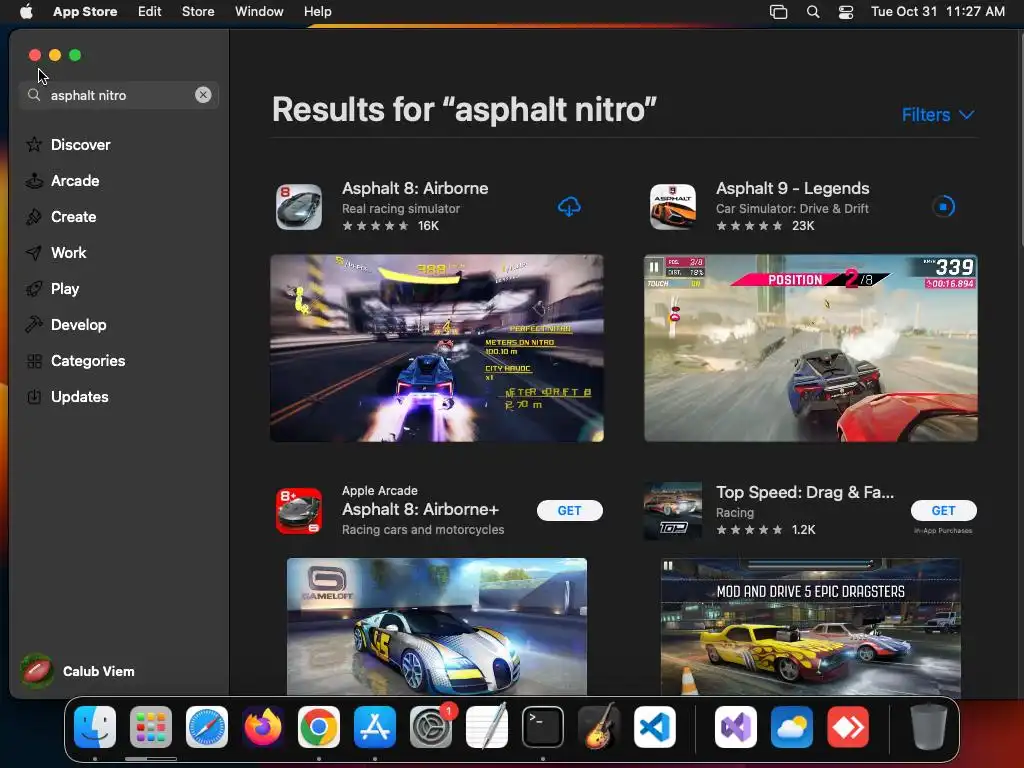
Task: View Asphalt 8: Airborne gameplay screenshot
Action: (x=437, y=348)
